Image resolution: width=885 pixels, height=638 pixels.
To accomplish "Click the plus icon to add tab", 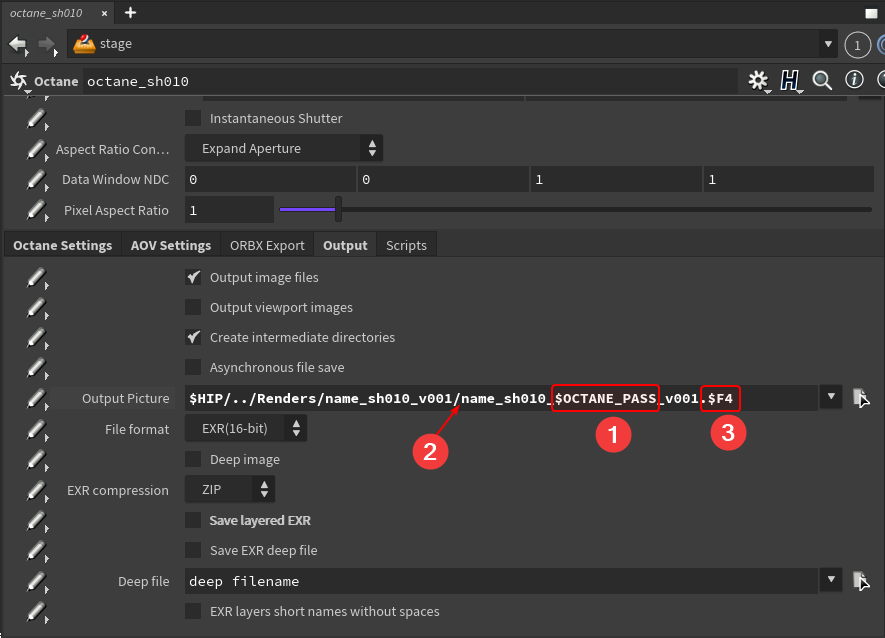I will (130, 13).
